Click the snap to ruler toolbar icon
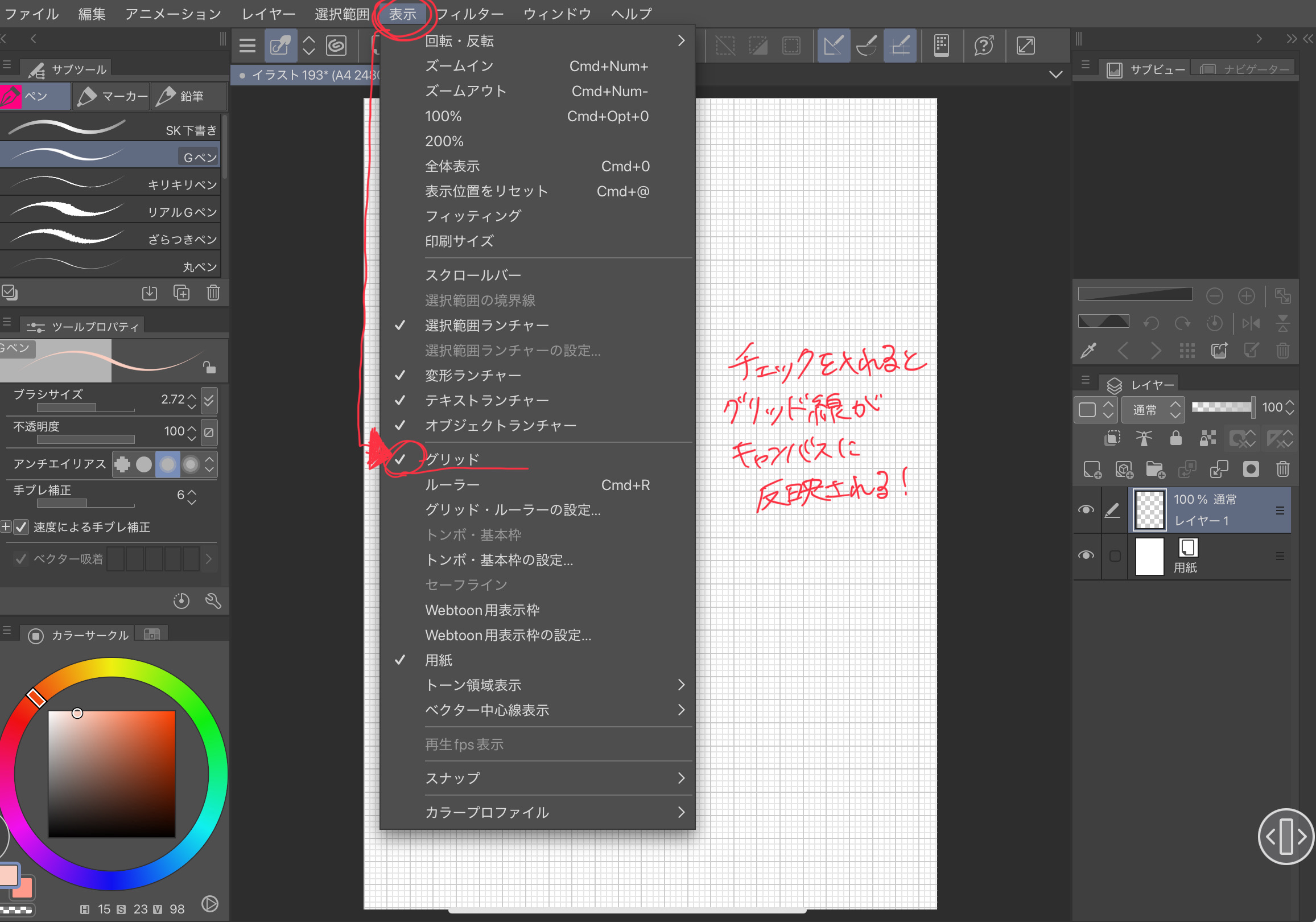The height and width of the screenshot is (922, 1316). click(x=833, y=46)
